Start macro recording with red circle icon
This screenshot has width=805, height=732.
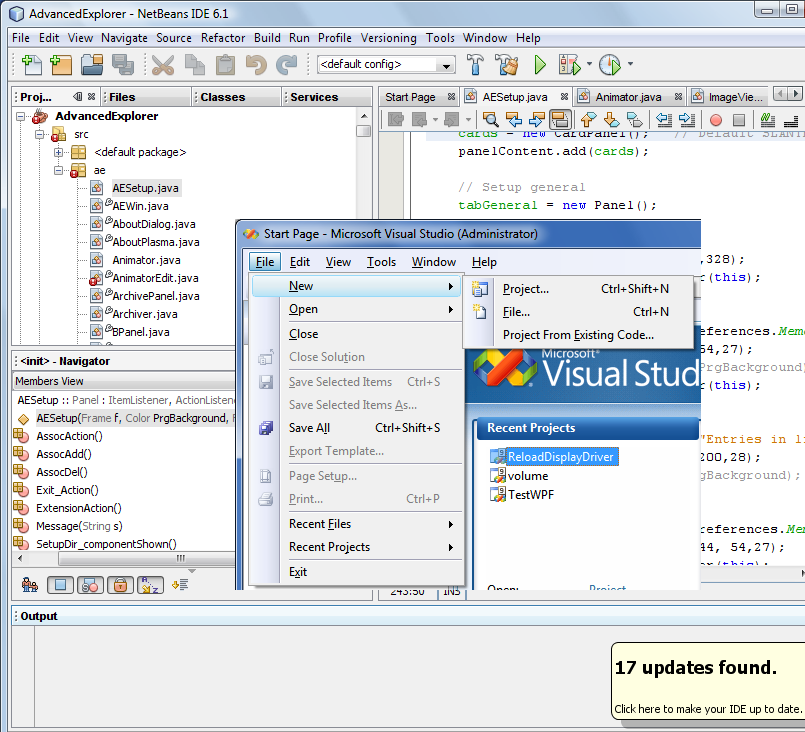pos(716,120)
